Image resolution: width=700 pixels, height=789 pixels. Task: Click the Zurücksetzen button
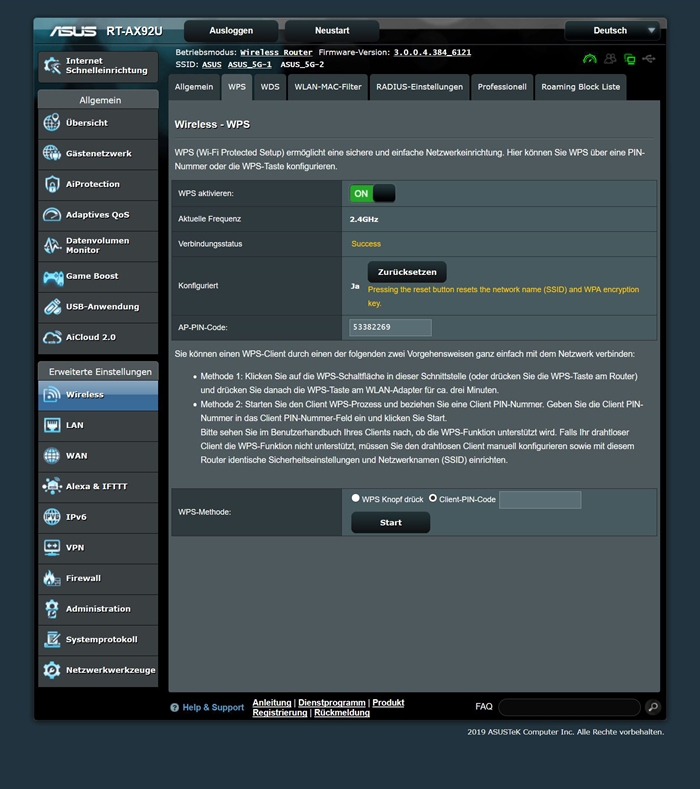(x=407, y=272)
